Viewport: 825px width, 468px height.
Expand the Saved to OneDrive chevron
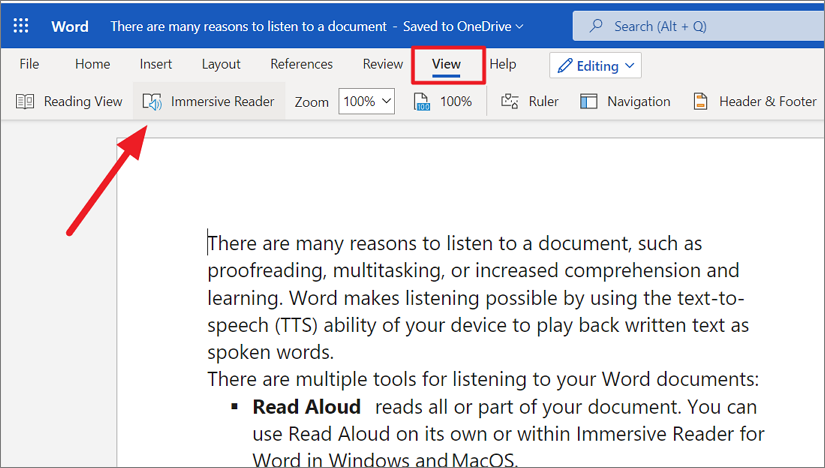pos(519,26)
